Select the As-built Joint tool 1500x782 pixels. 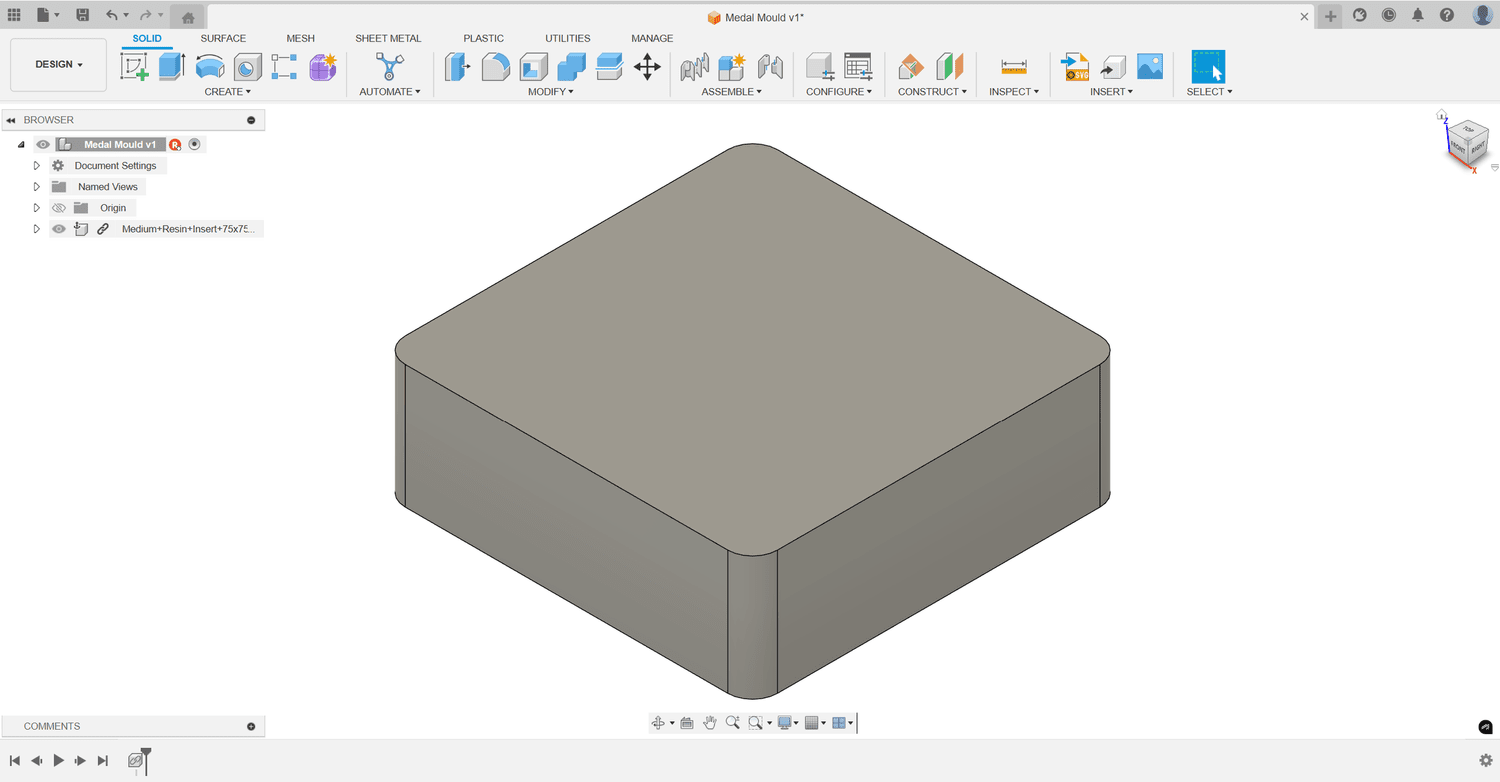click(770, 67)
